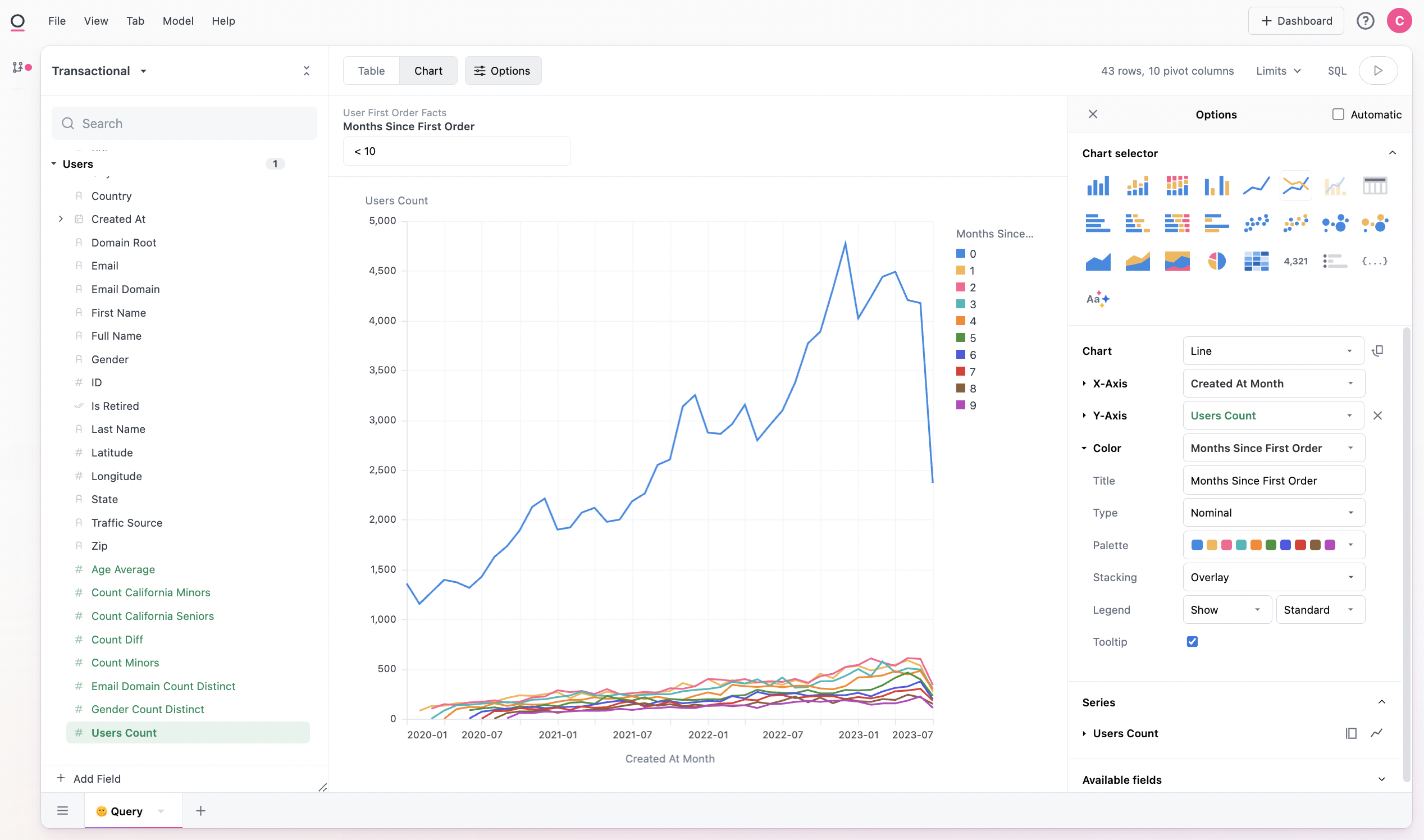Pick the single value 4,321 chart type

pyautogui.click(x=1295, y=261)
